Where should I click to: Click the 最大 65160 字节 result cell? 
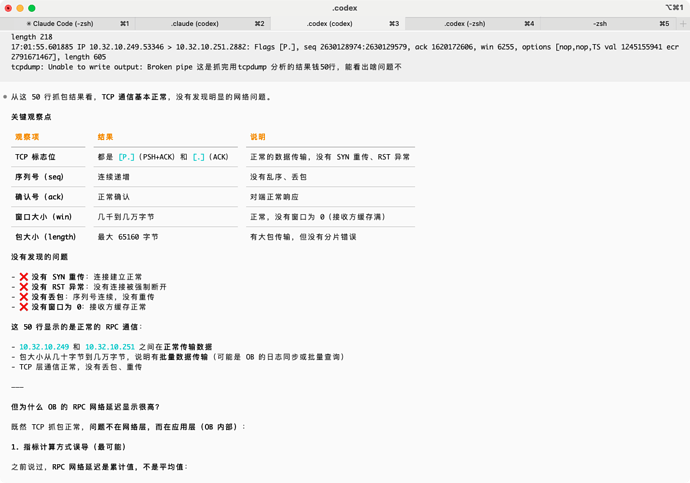coord(128,237)
